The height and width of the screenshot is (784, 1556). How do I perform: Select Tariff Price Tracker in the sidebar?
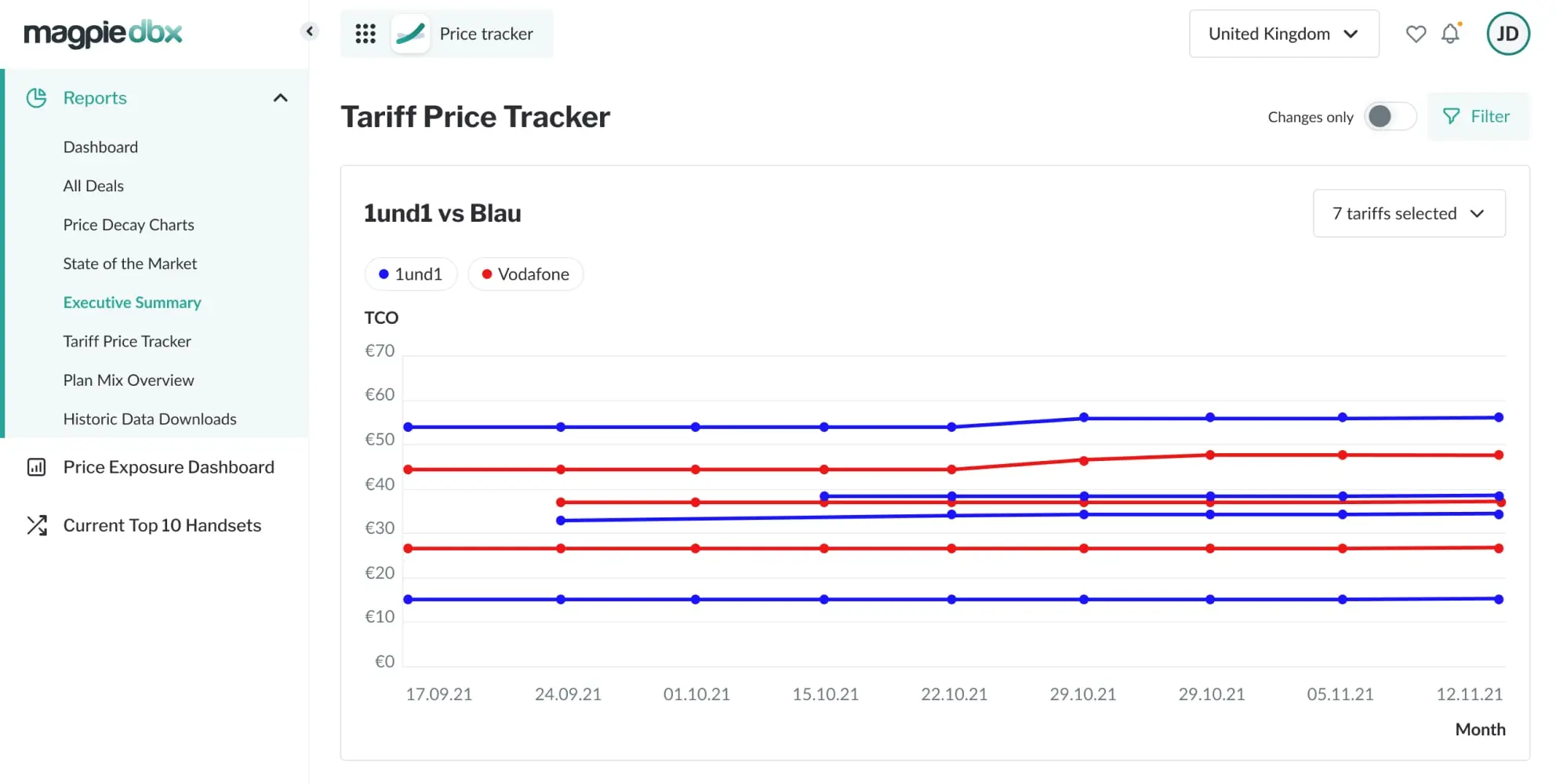point(127,341)
